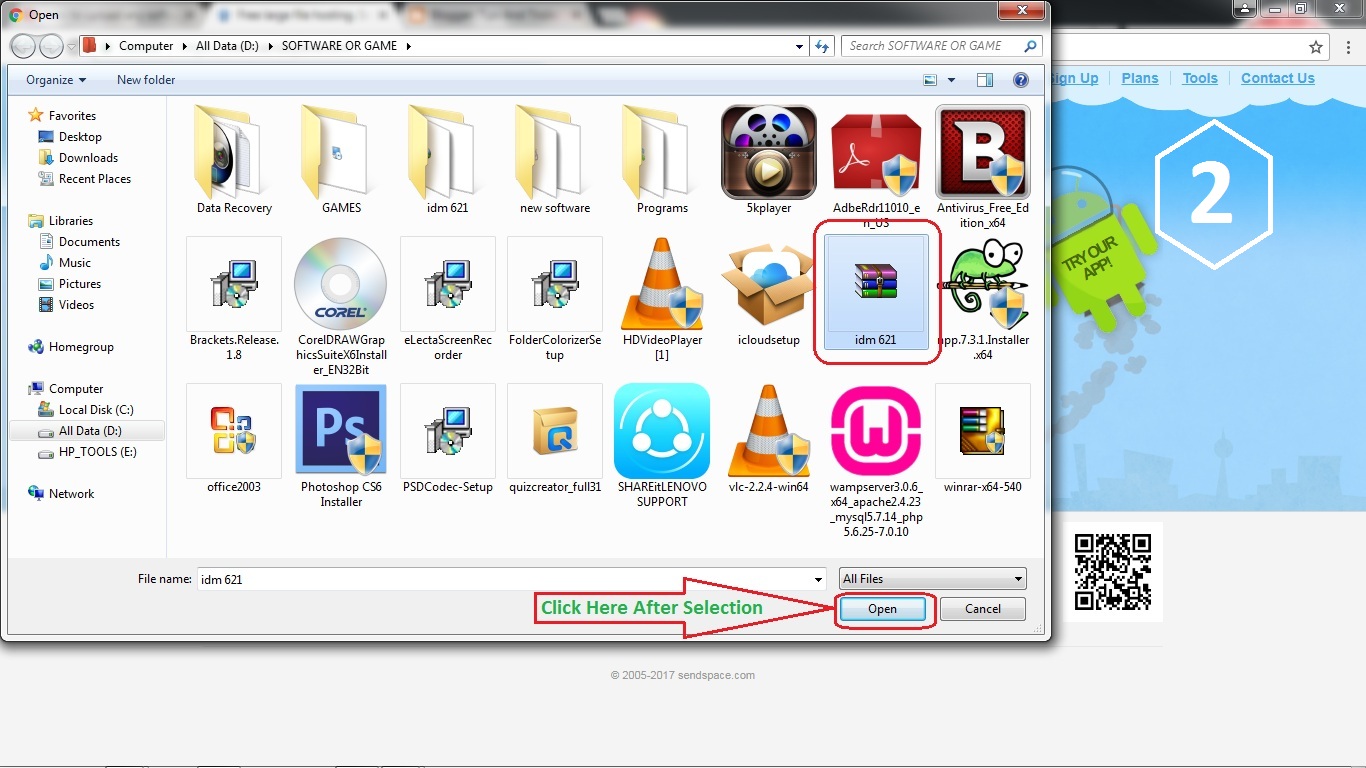Viewport: 1366px width, 768px height.
Task: Select the office2003 icon
Action: pyautogui.click(x=233, y=431)
